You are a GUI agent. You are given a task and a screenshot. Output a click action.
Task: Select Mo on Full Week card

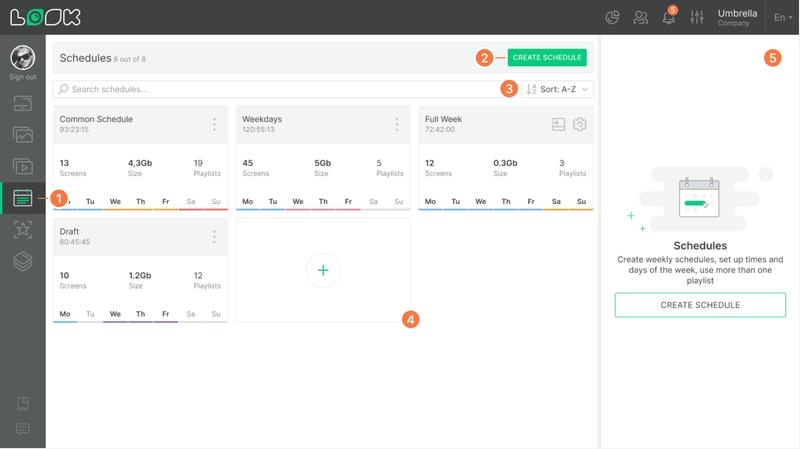(430, 202)
